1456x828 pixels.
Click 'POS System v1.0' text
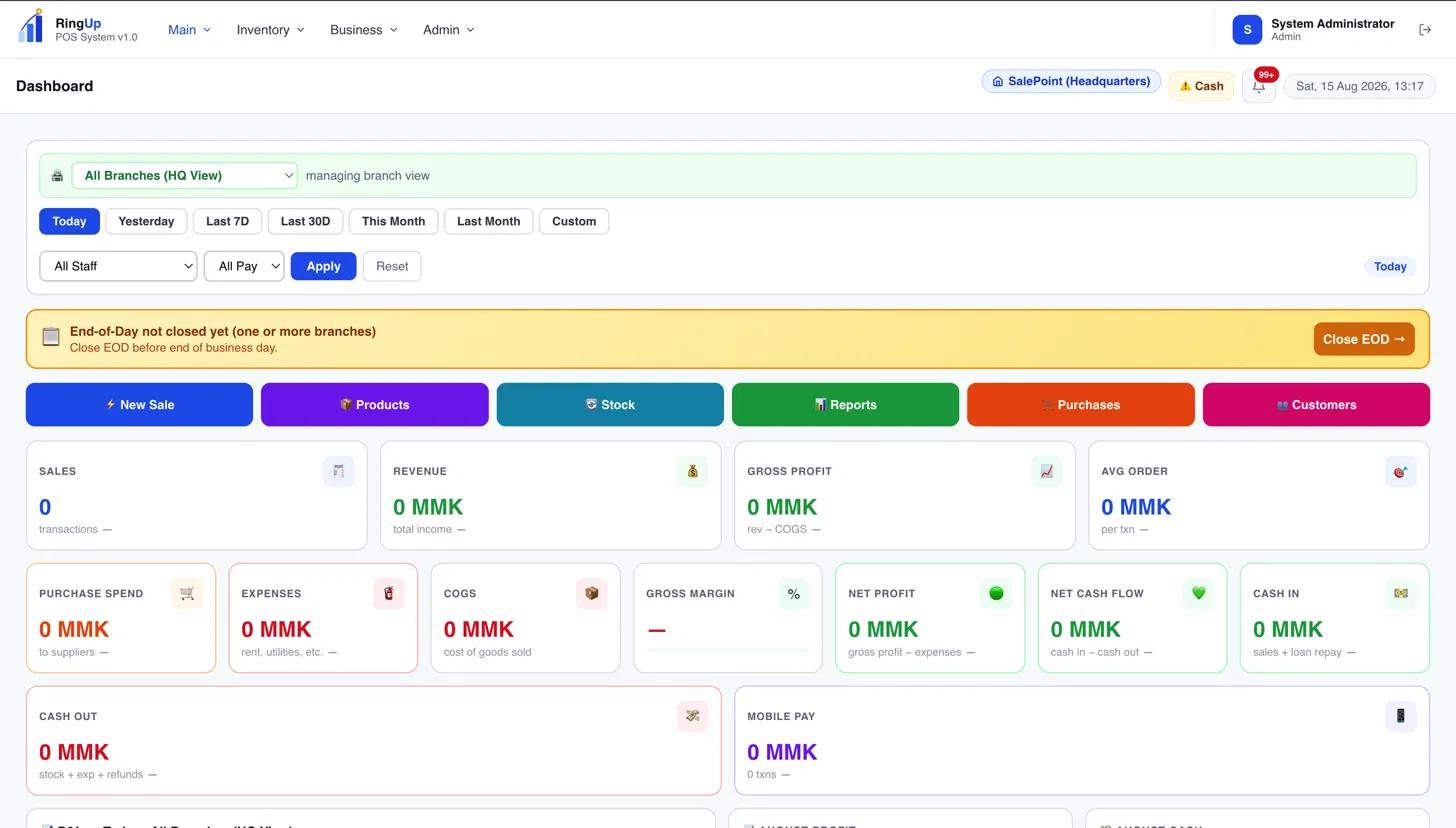tap(96, 37)
